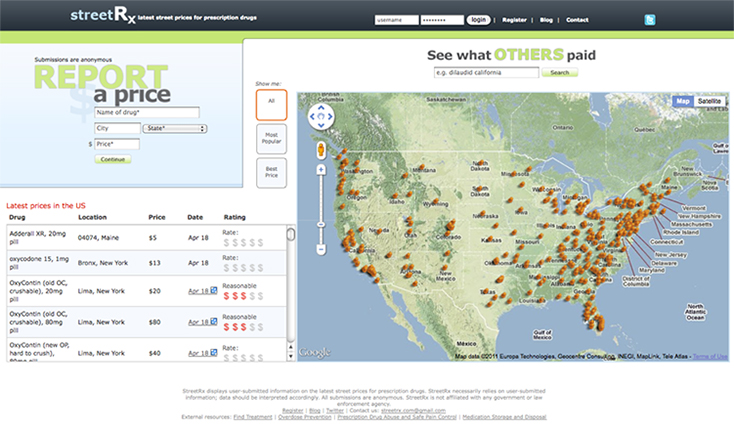734x430 pixels.
Task: Click the Continue button
Action: point(113,159)
